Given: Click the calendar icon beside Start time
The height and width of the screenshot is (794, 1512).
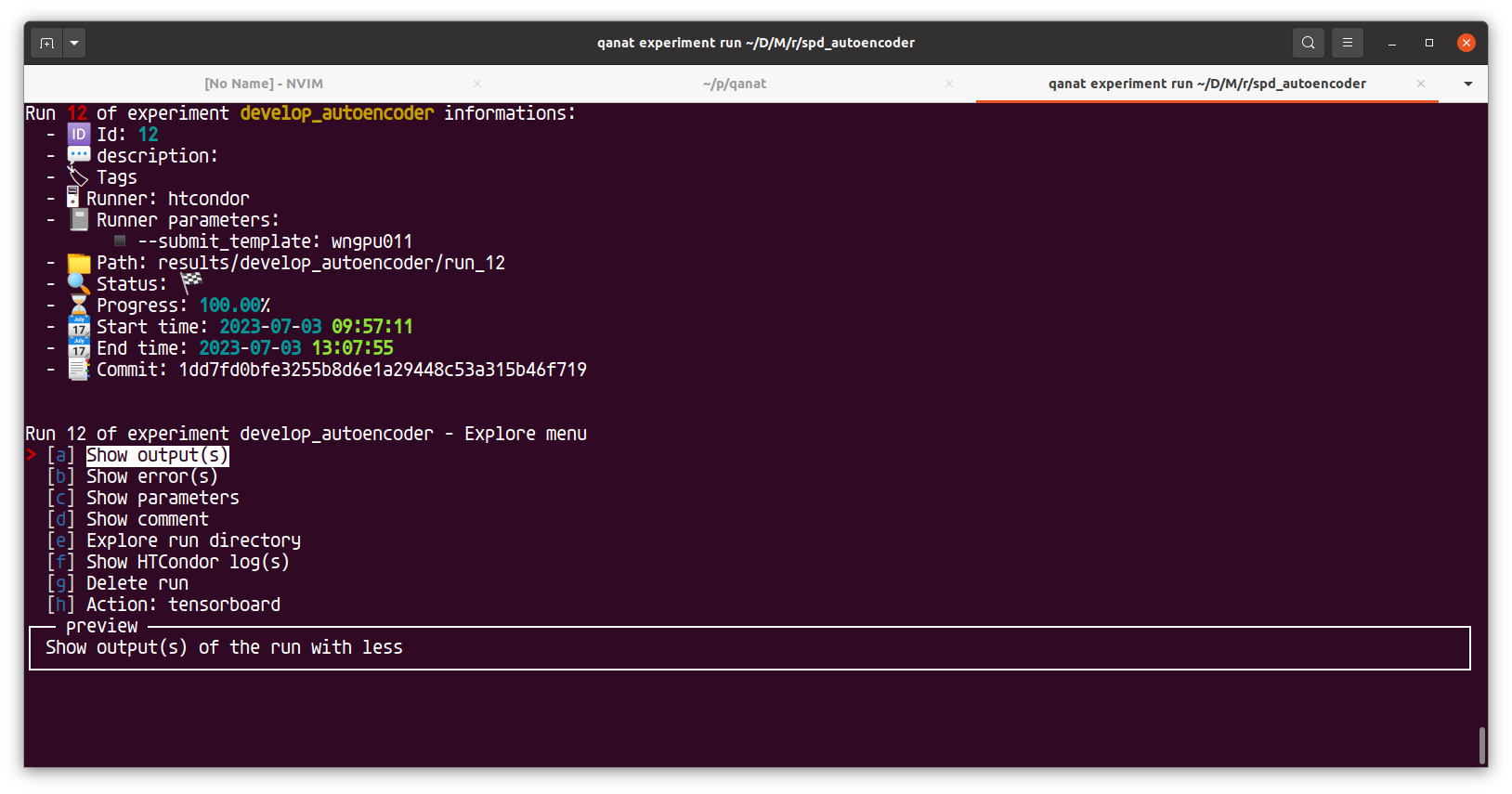Looking at the screenshot, I should [x=79, y=327].
